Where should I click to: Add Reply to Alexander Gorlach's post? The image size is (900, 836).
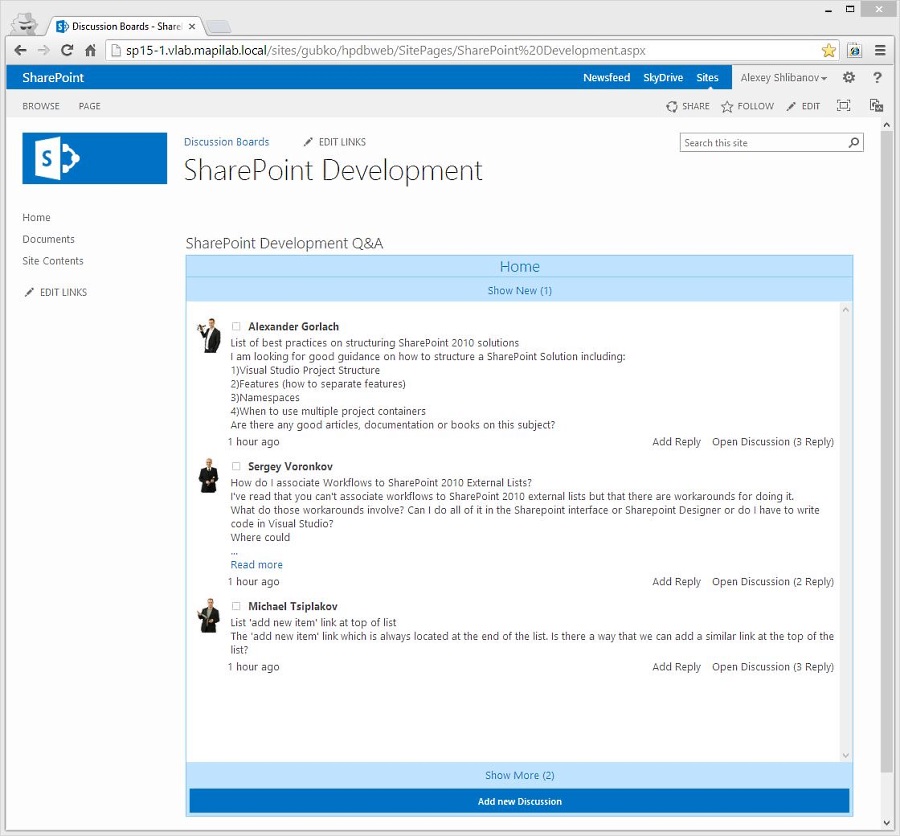(x=676, y=442)
